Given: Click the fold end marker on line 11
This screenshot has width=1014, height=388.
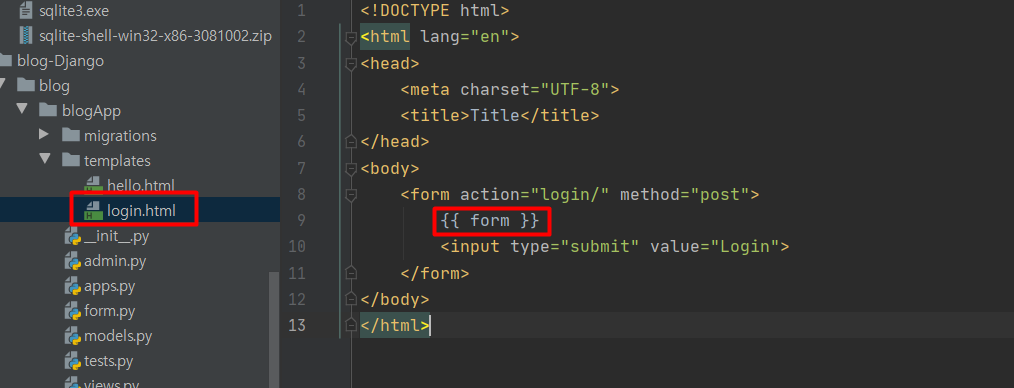Looking at the screenshot, I should coord(351,273).
